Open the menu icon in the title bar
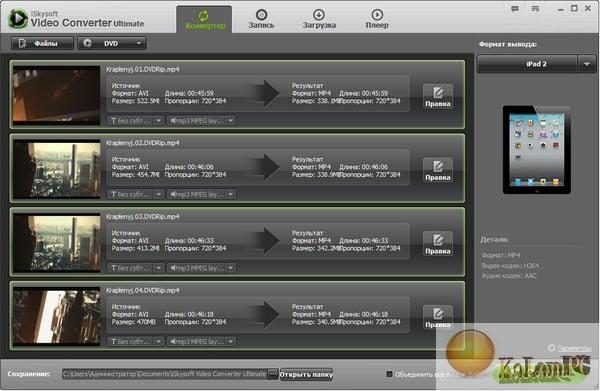 click(535, 8)
